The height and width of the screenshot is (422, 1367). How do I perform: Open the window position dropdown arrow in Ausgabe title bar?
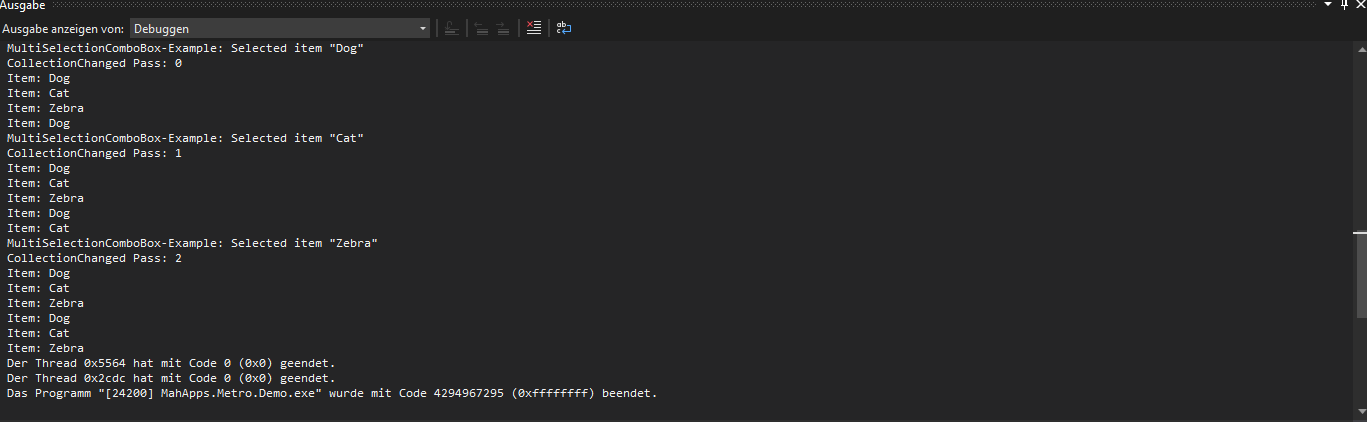(x=1327, y=6)
